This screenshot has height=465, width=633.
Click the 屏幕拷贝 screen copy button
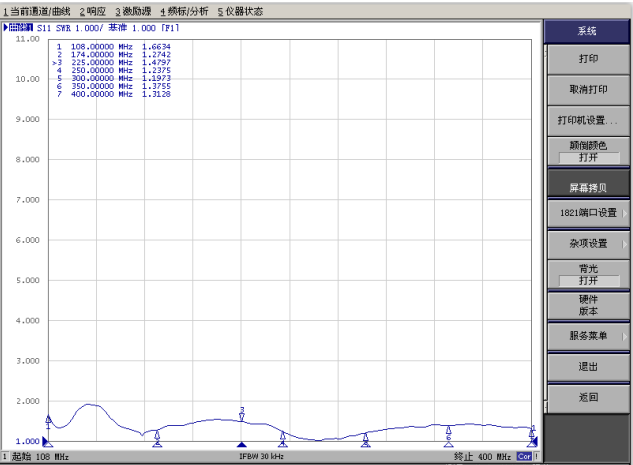[x=587, y=186]
